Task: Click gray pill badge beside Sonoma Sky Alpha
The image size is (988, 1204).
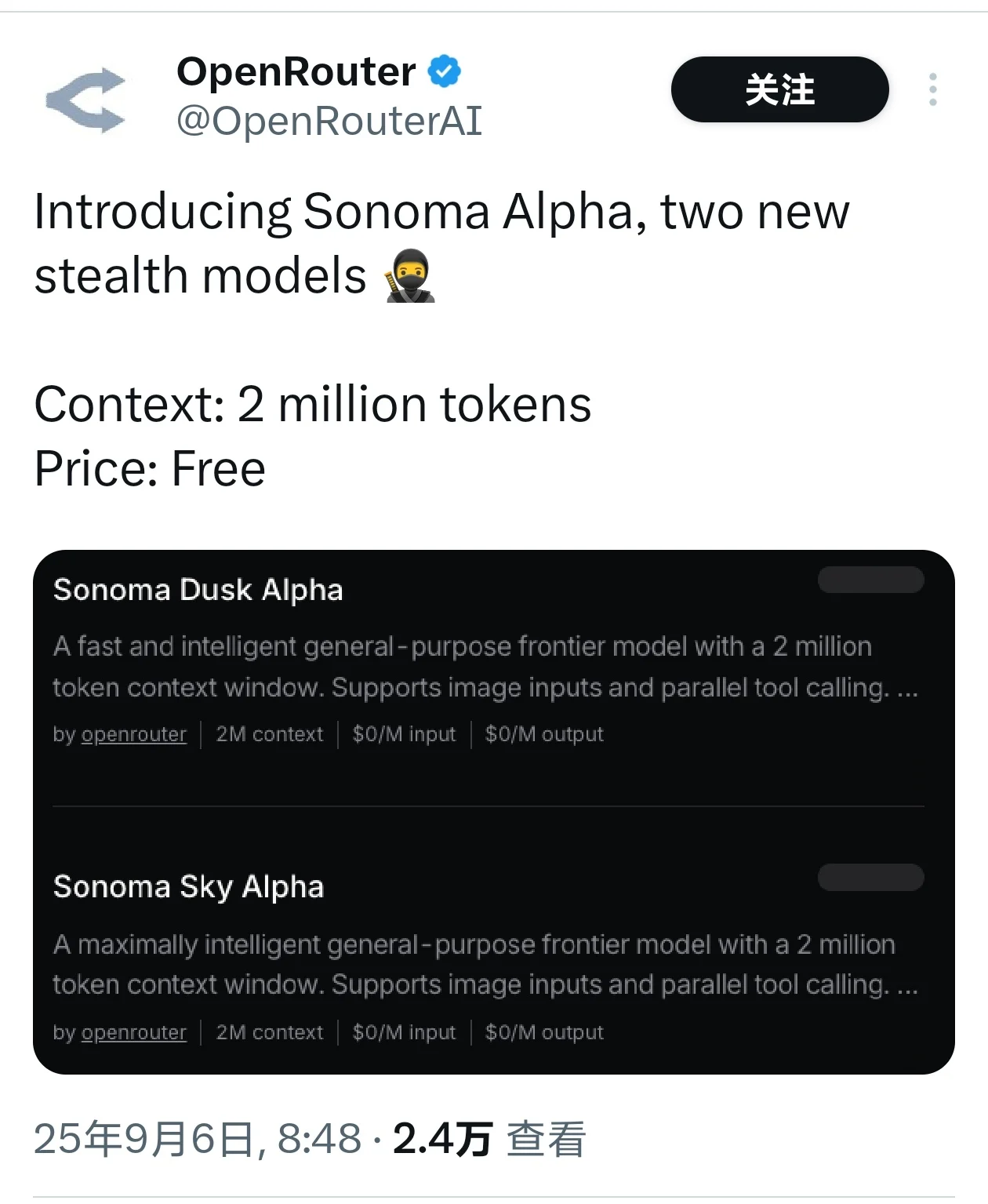Action: pos(870,877)
